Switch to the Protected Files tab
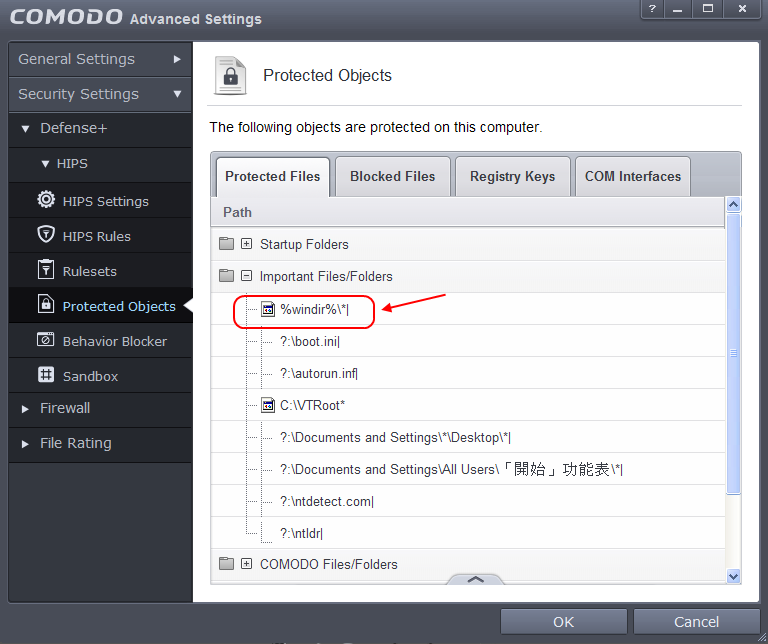The height and width of the screenshot is (644, 768). (x=273, y=176)
